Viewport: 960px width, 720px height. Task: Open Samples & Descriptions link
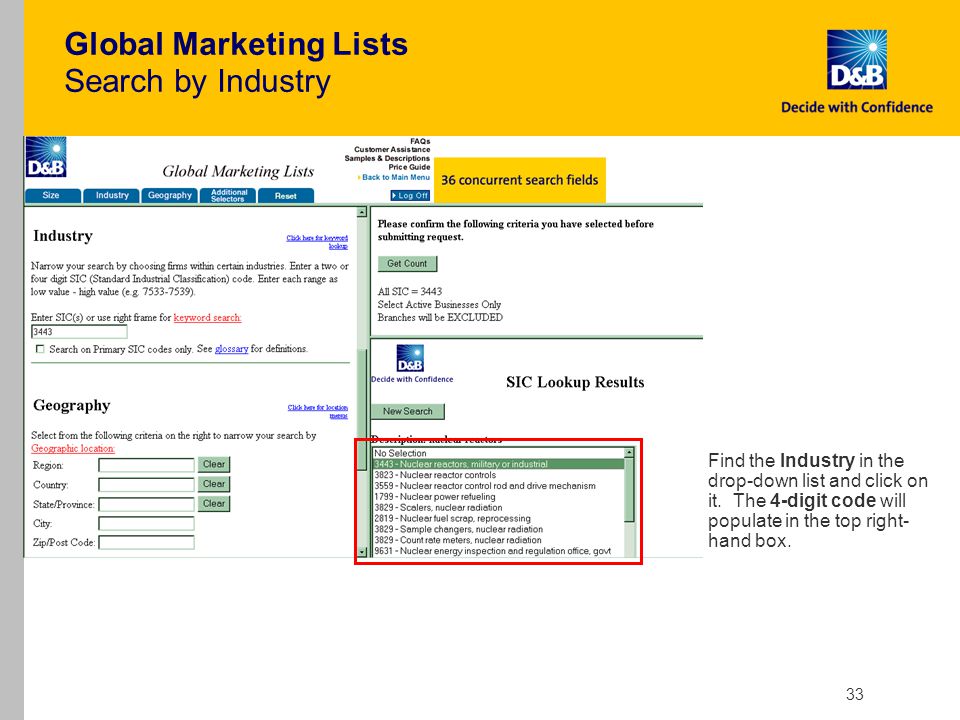[387, 158]
